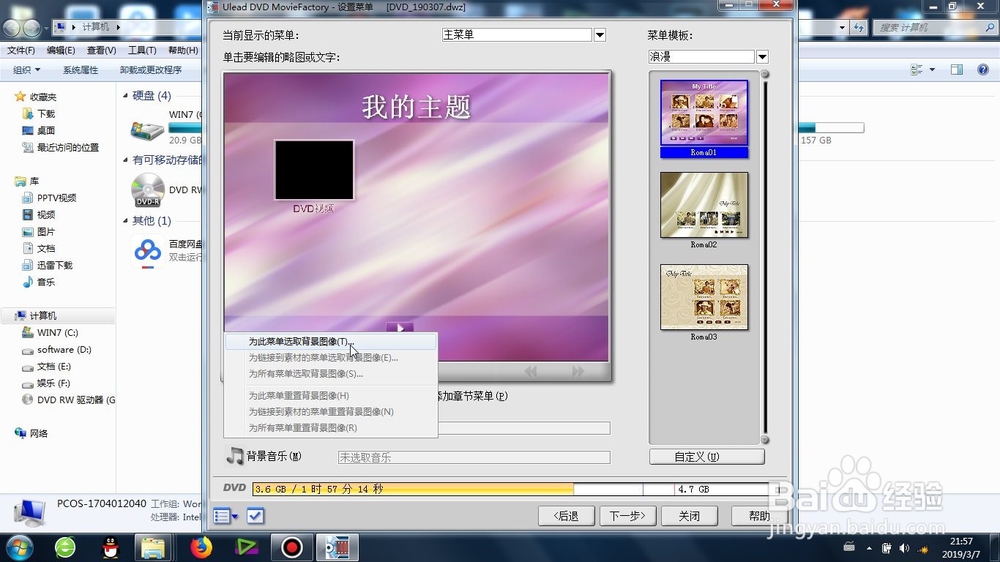Open the 360 browser taskbar icon
This screenshot has height=562, width=1000.
(x=65, y=547)
